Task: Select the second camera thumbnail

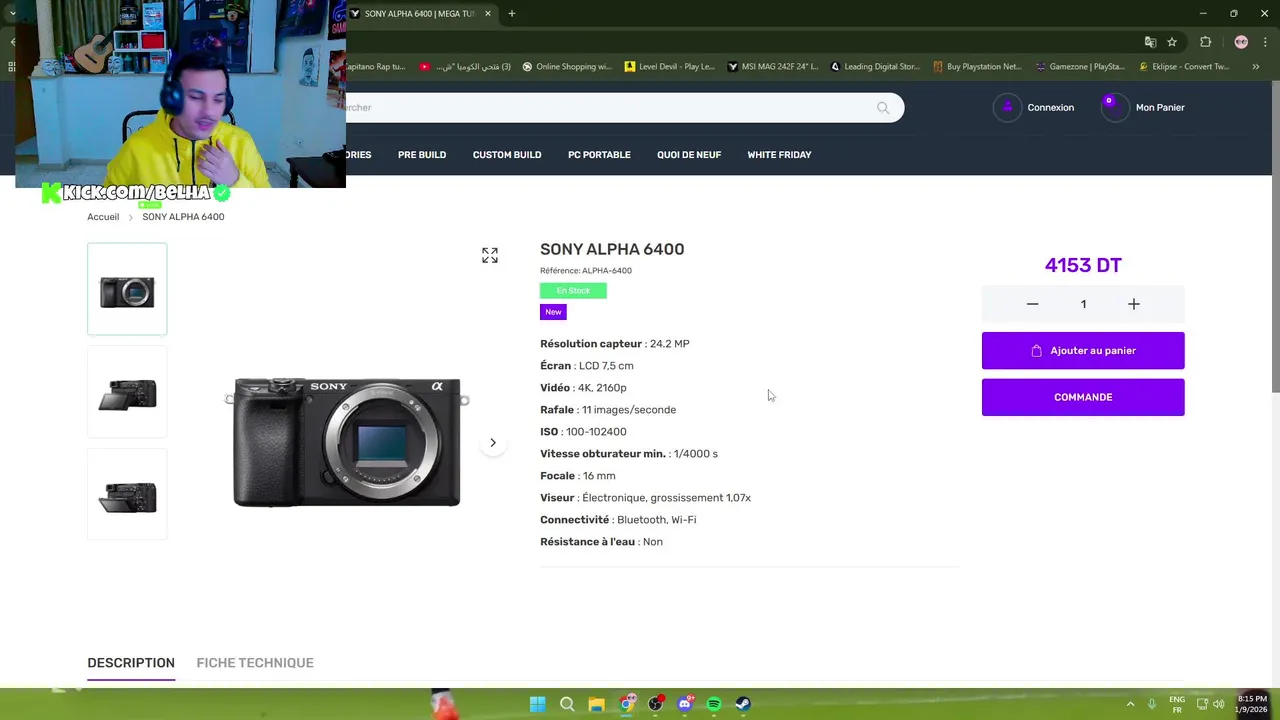Action: click(127, 393)
